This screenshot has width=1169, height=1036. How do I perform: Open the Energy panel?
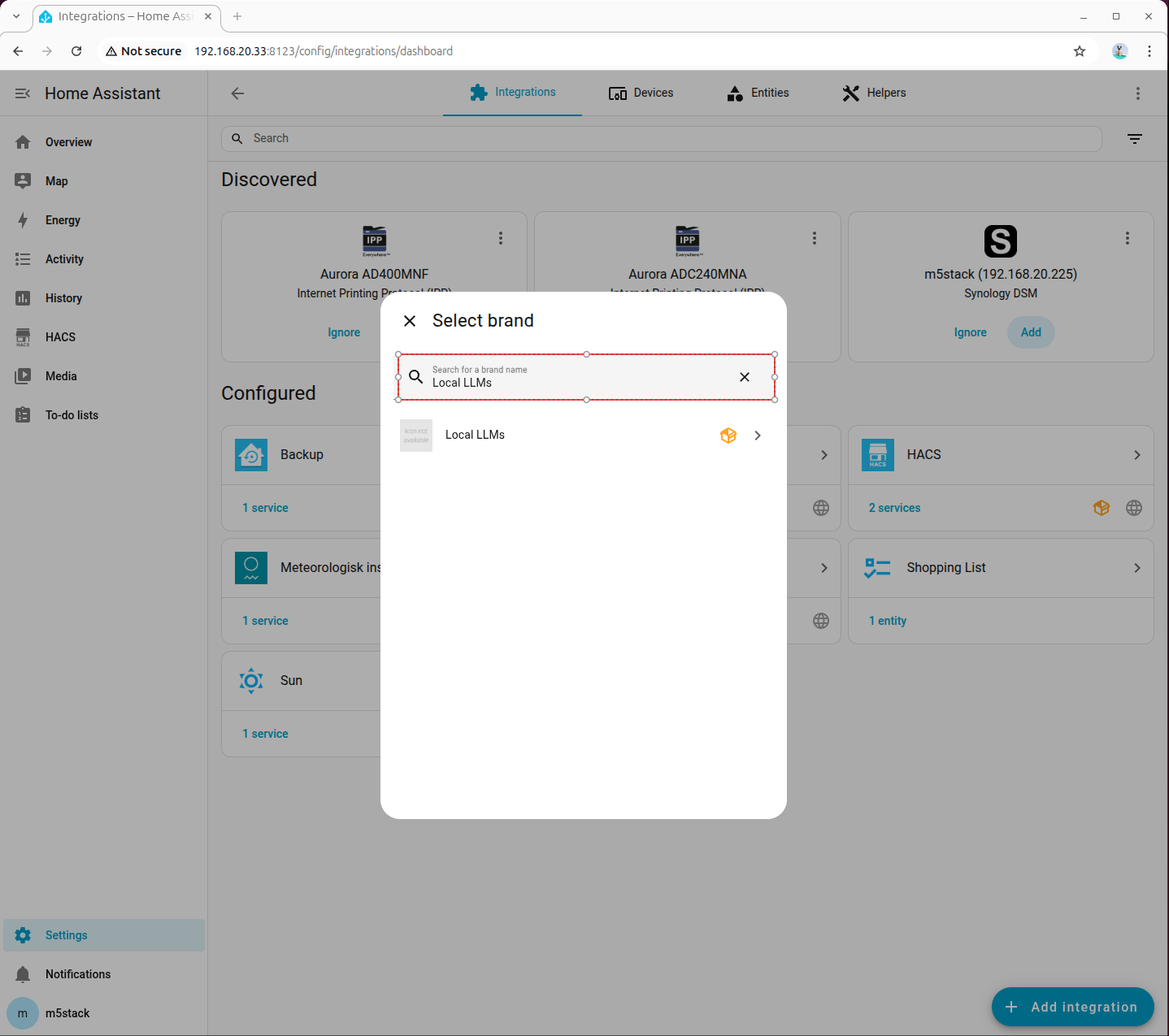tap(63, 220)
